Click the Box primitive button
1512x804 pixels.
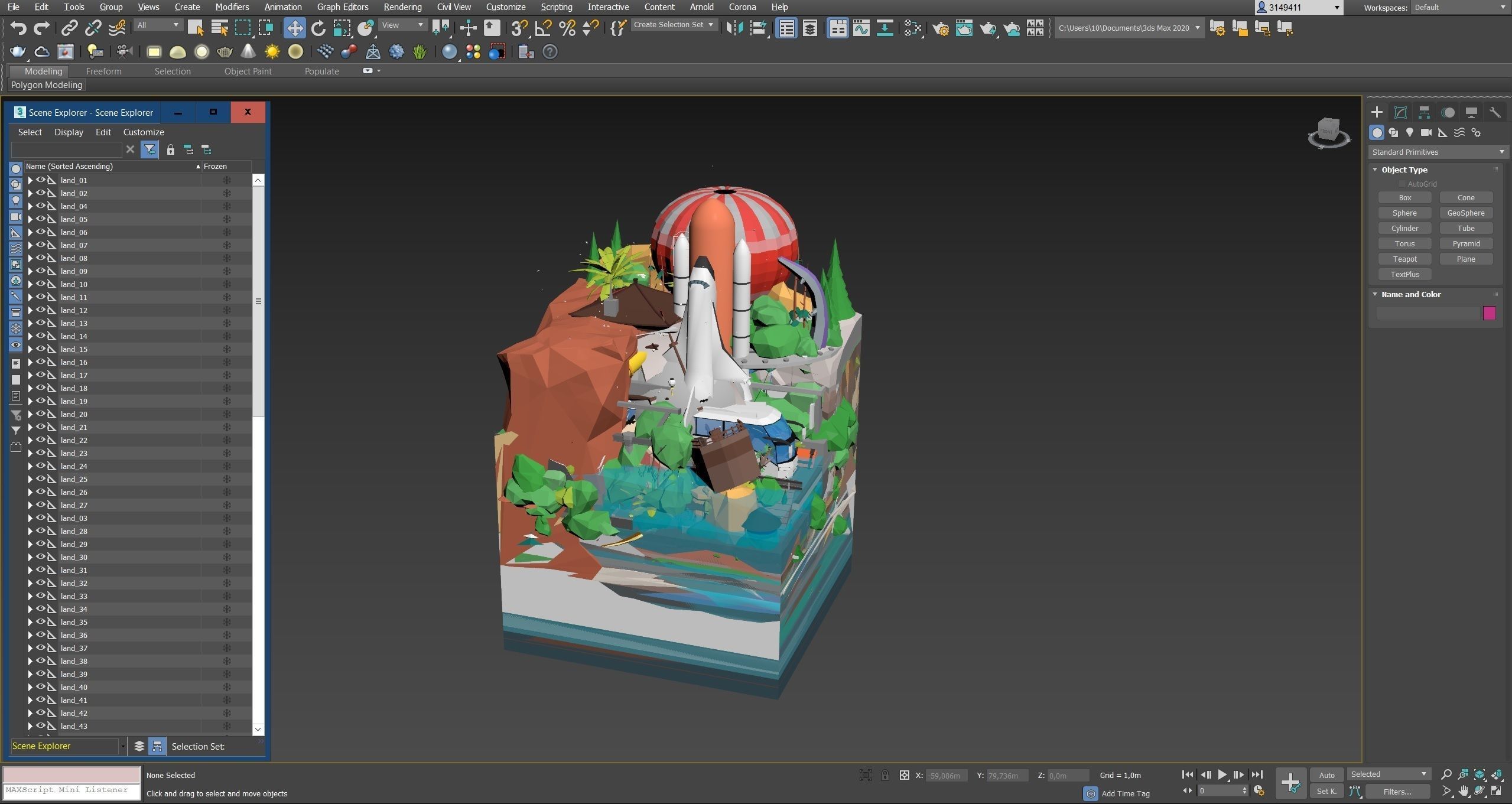(1404, 197)
